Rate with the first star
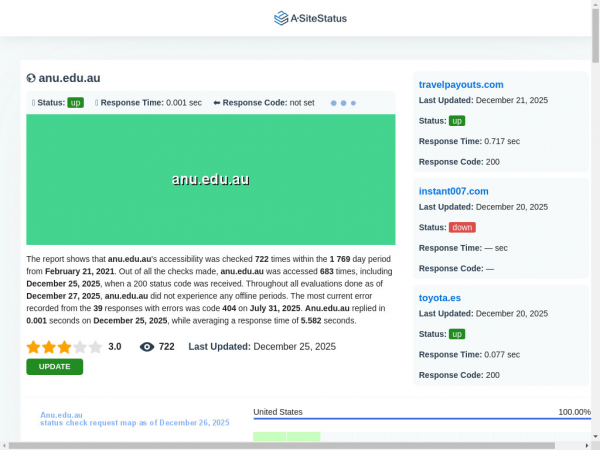Viewport: 600px width, 450px height. coord(33,347)
